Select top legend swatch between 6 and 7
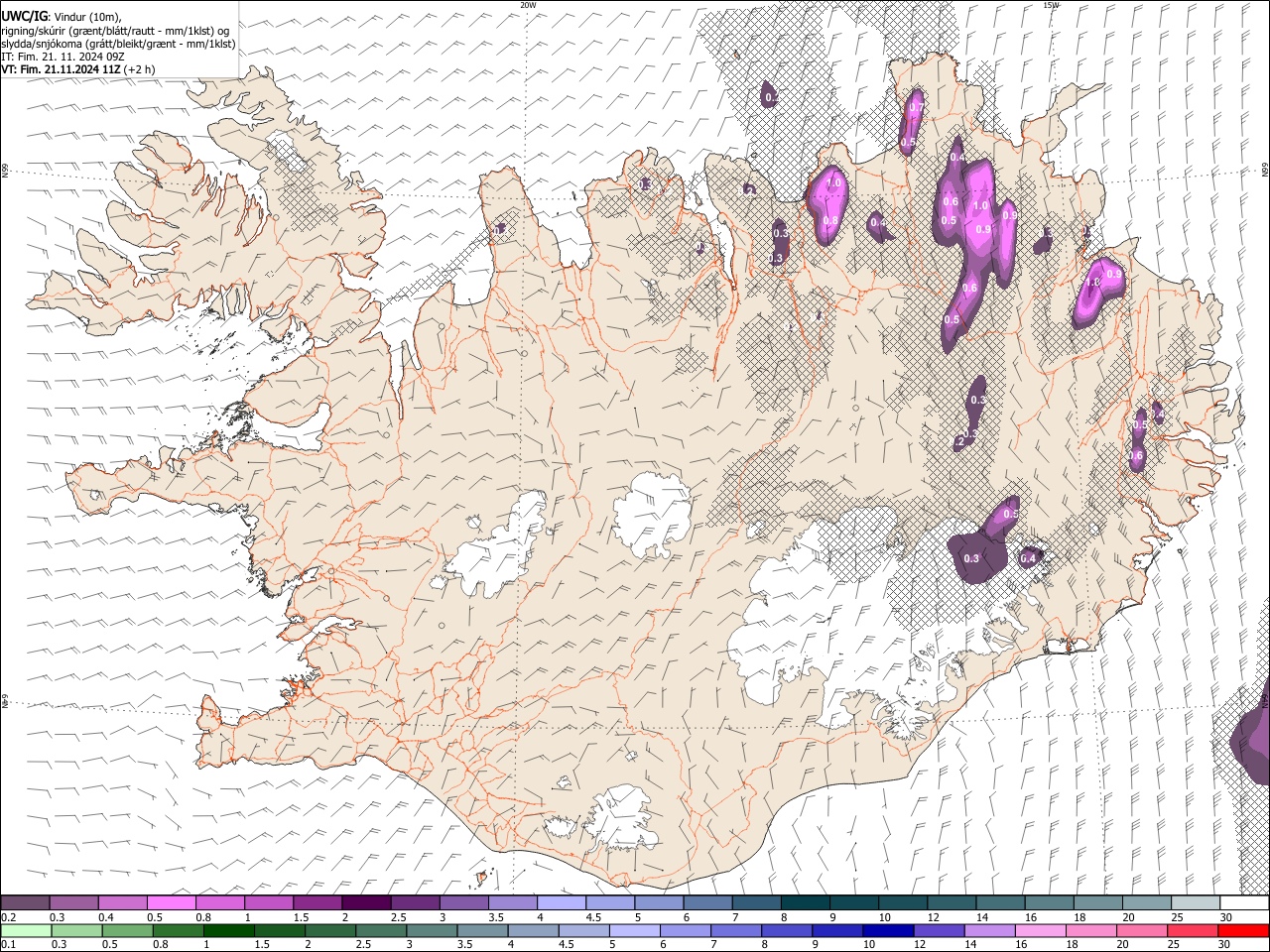This screenshot has height=952, width=1270. [706, 903]
